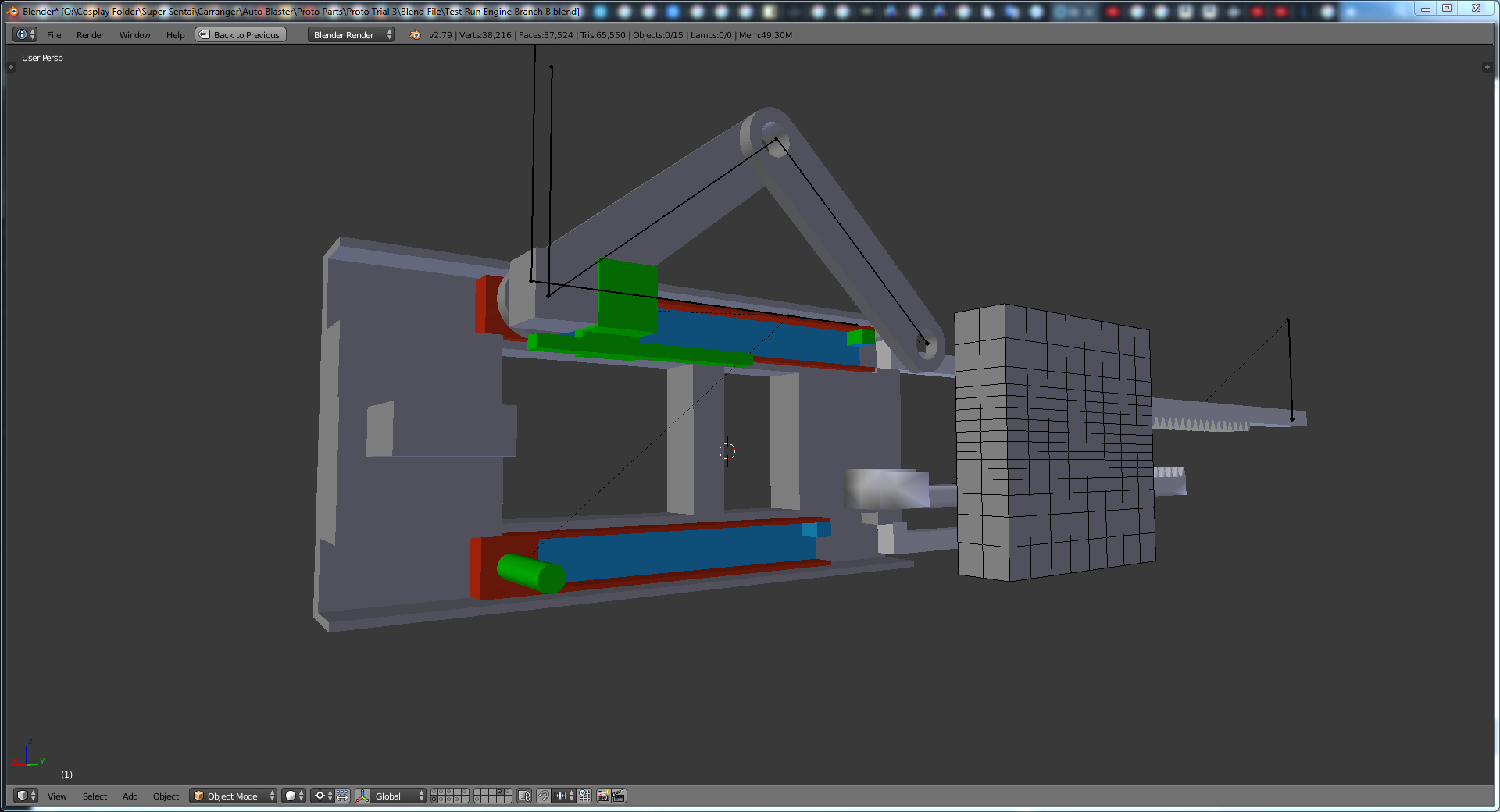Click the User Persp view label
Viewport: 1500px width, 812px height.
[42, 58]
